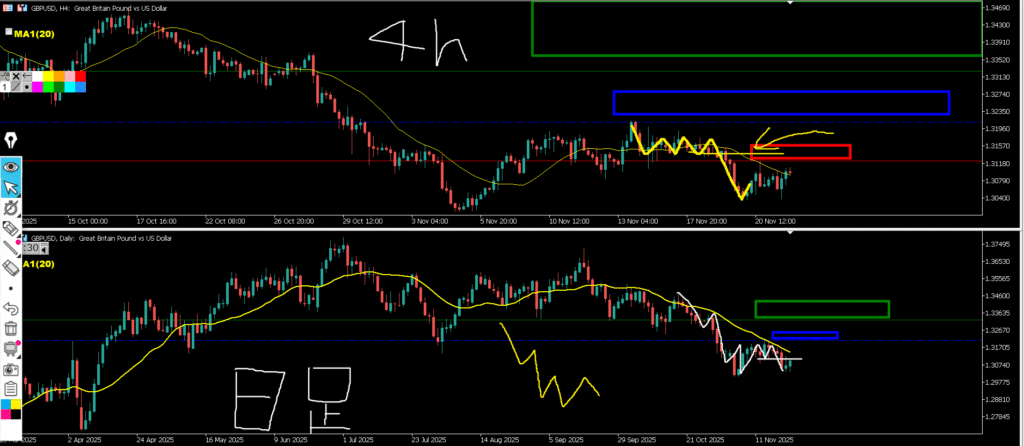Click the GBPUSD H4 candlestick chart icon
Screen dimensions: 1024x446
[22, 8]
